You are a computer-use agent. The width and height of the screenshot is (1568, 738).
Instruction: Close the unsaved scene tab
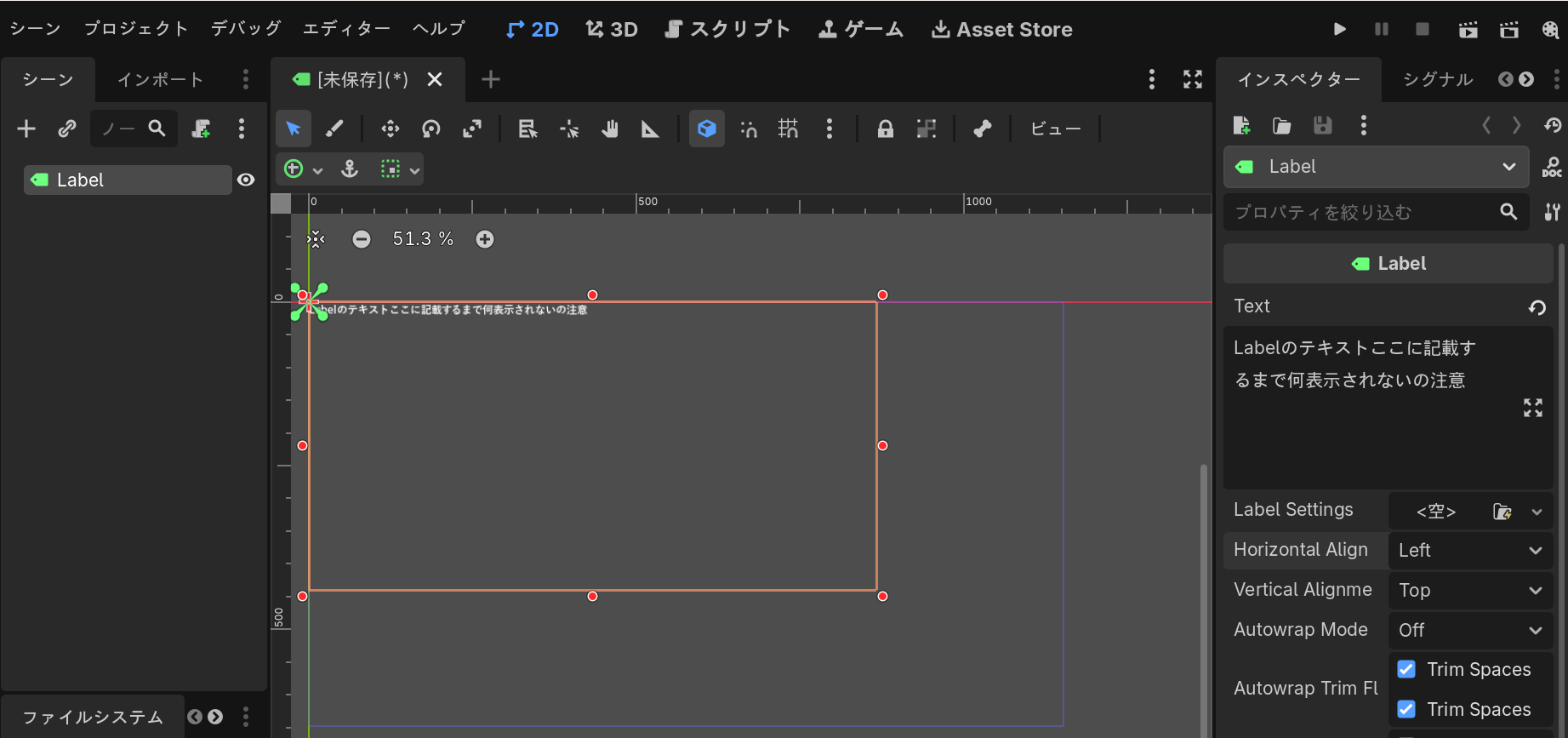click(435, 79)
